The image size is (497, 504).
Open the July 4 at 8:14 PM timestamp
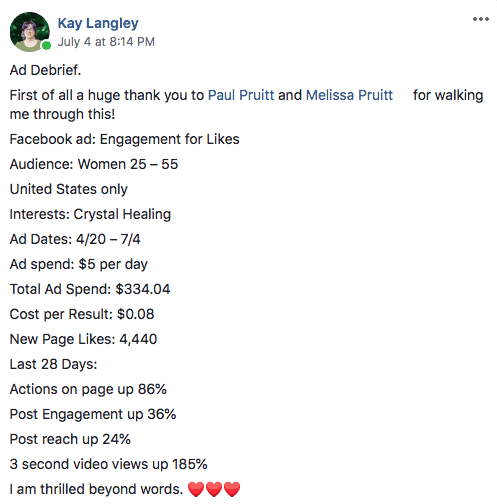pos(106,42)
